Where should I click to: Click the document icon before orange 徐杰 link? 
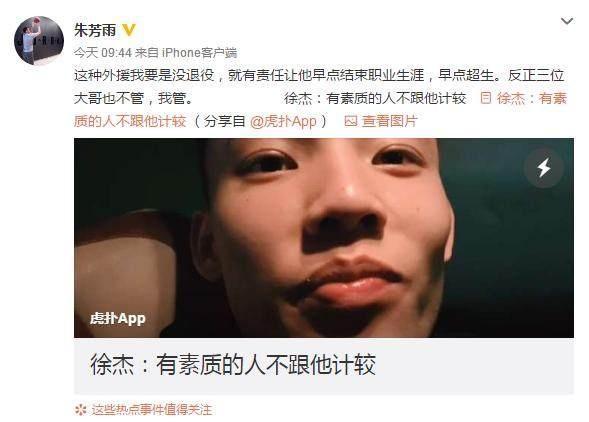pos(486,98)
